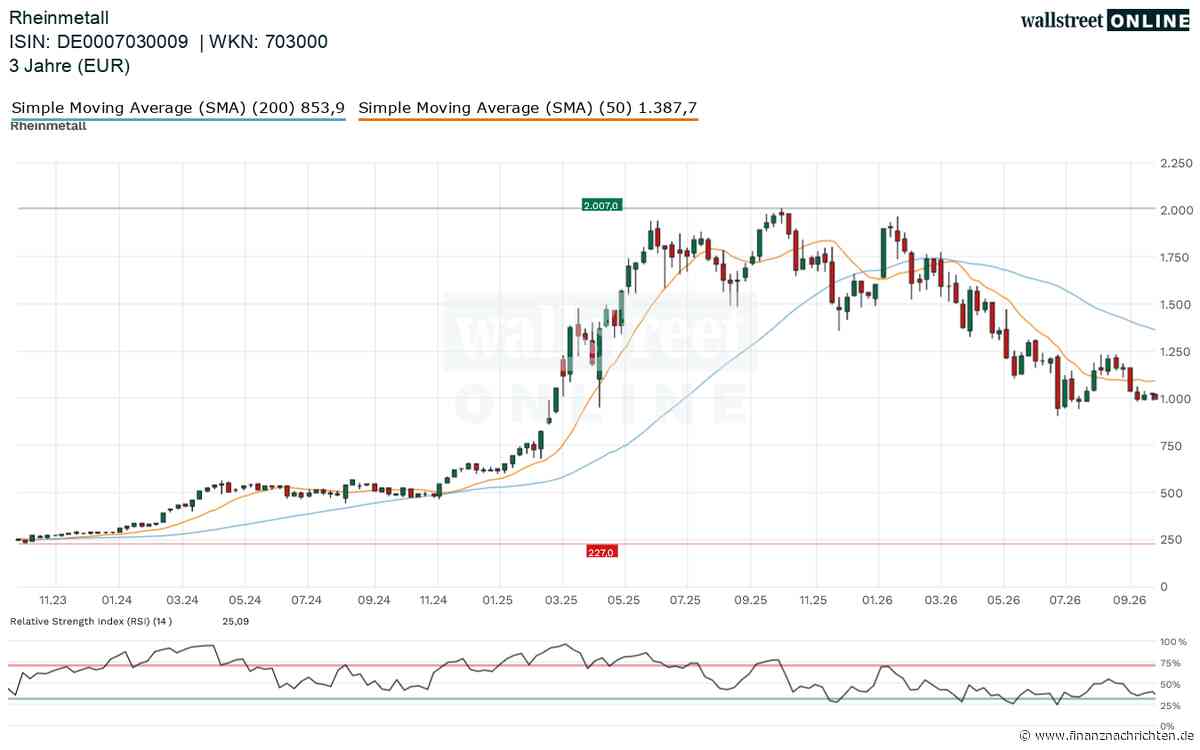
Task: Click the 07.25 date axis label
Action: (686, 600)
